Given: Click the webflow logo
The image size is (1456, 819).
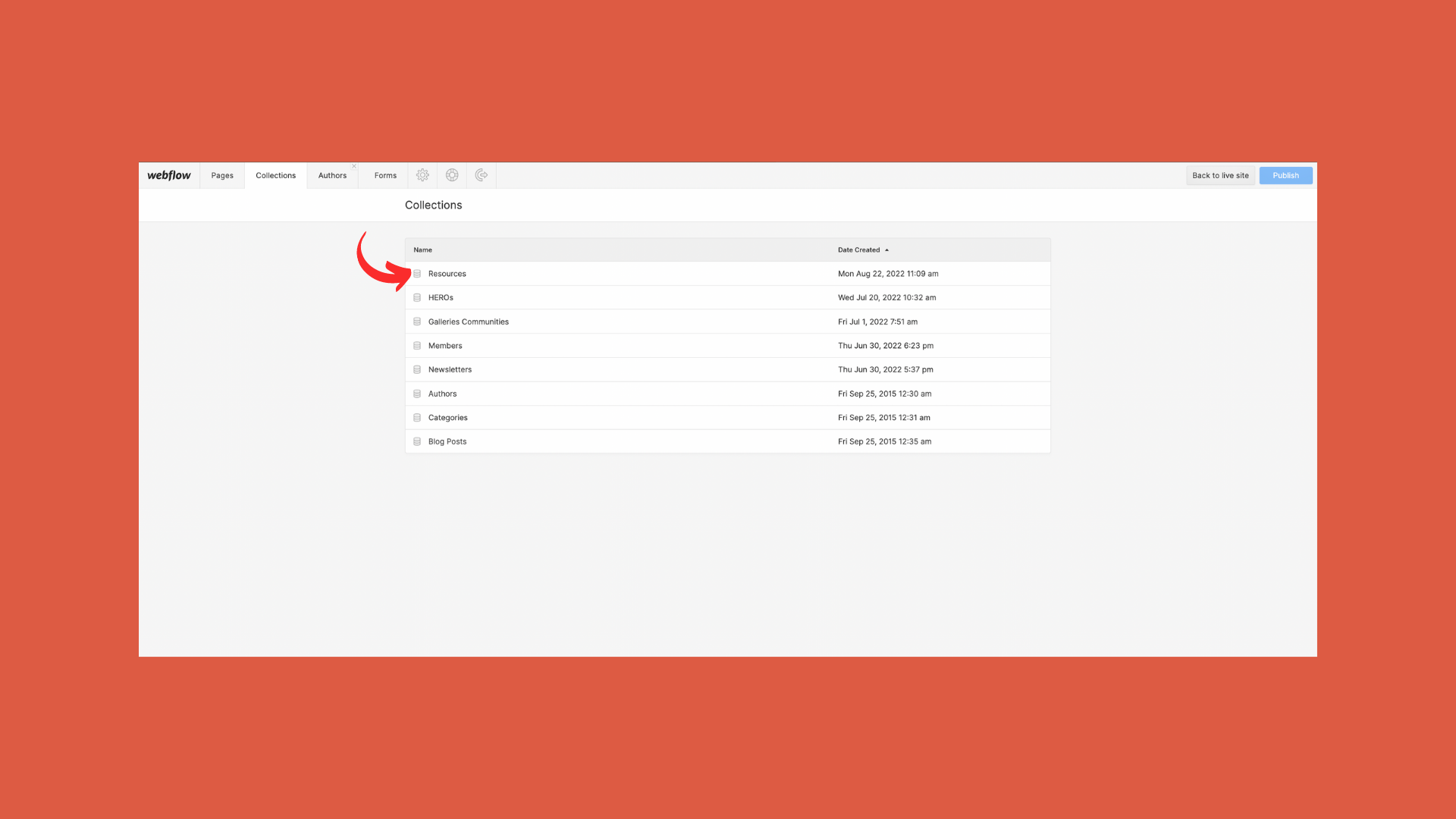Looking at the screenshot, I should pos(169,175).
